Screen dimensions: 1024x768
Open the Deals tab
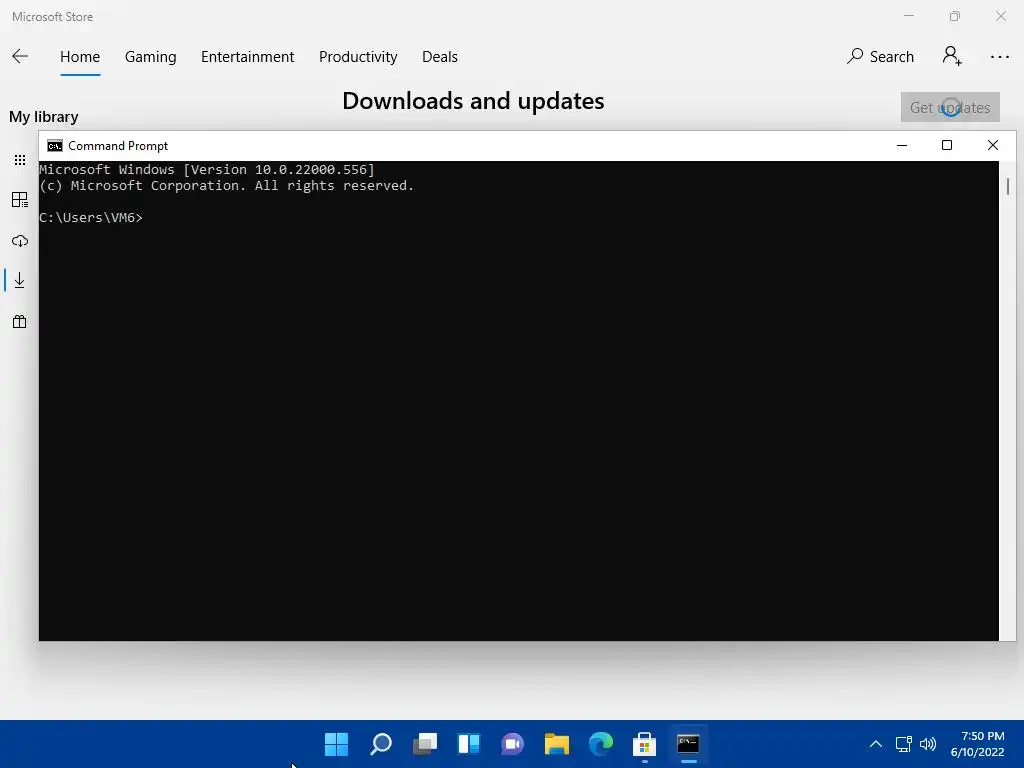point(440,57)
